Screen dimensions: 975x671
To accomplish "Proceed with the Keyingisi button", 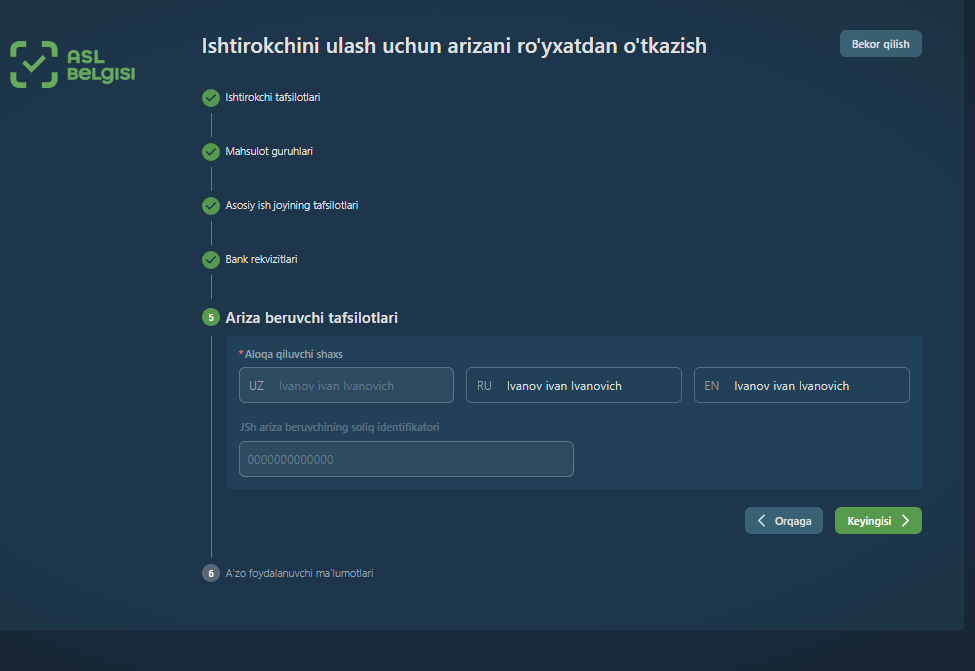I will pyautogui.click(x=878, y=521).
